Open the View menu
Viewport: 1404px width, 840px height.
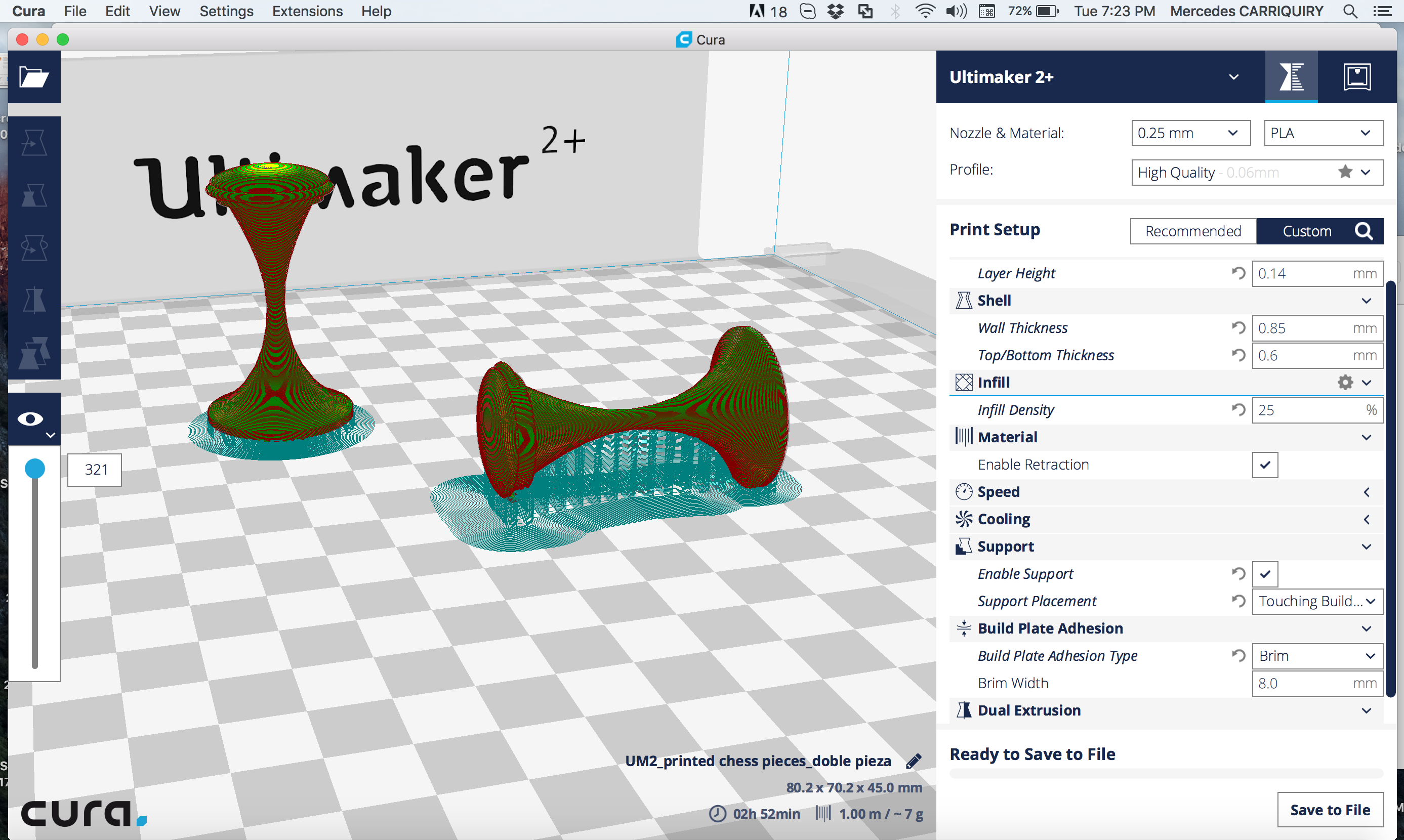coord(164,11)
